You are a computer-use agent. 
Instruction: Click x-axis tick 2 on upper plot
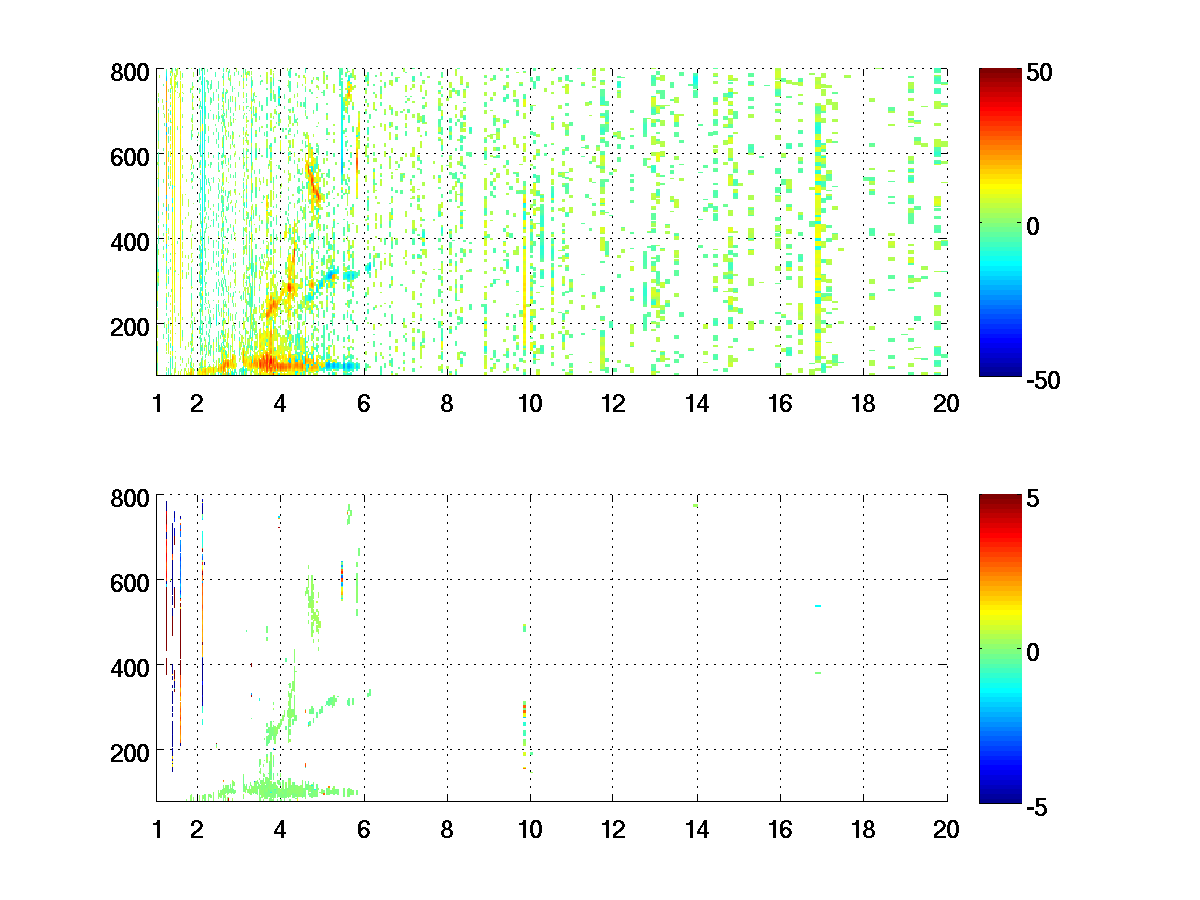tap(198, 404)
